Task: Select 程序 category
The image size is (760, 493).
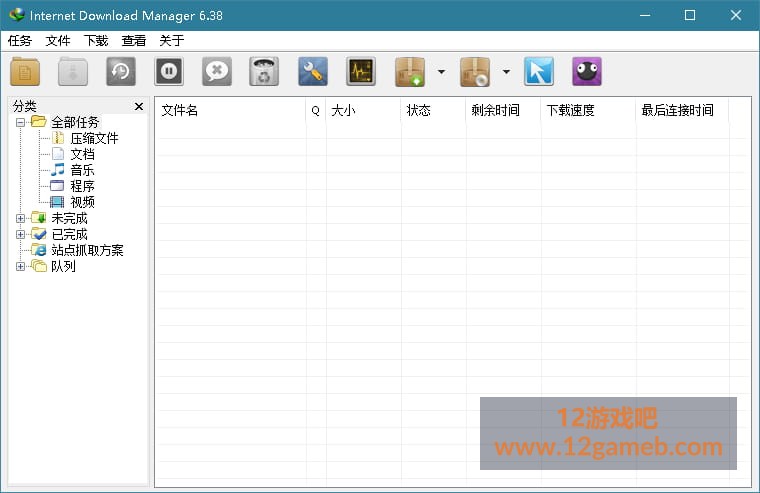Action: (82, 186)
